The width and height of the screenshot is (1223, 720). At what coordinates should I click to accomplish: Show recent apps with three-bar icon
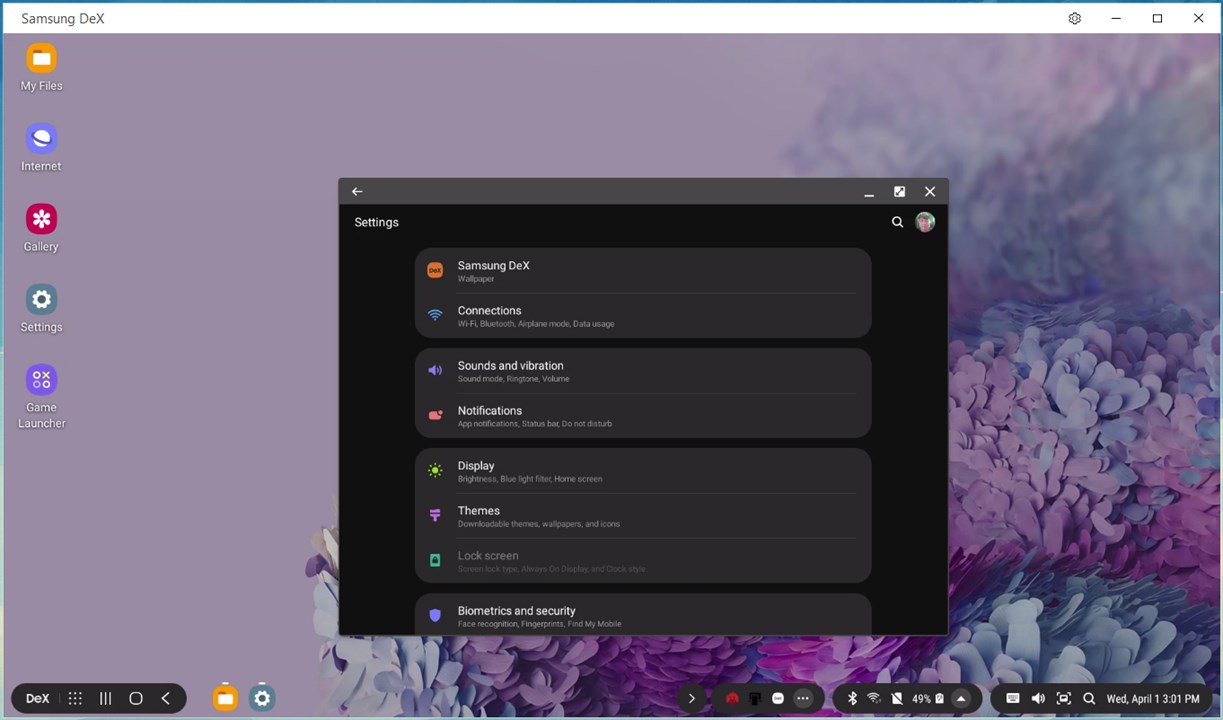tap(105, 699)
